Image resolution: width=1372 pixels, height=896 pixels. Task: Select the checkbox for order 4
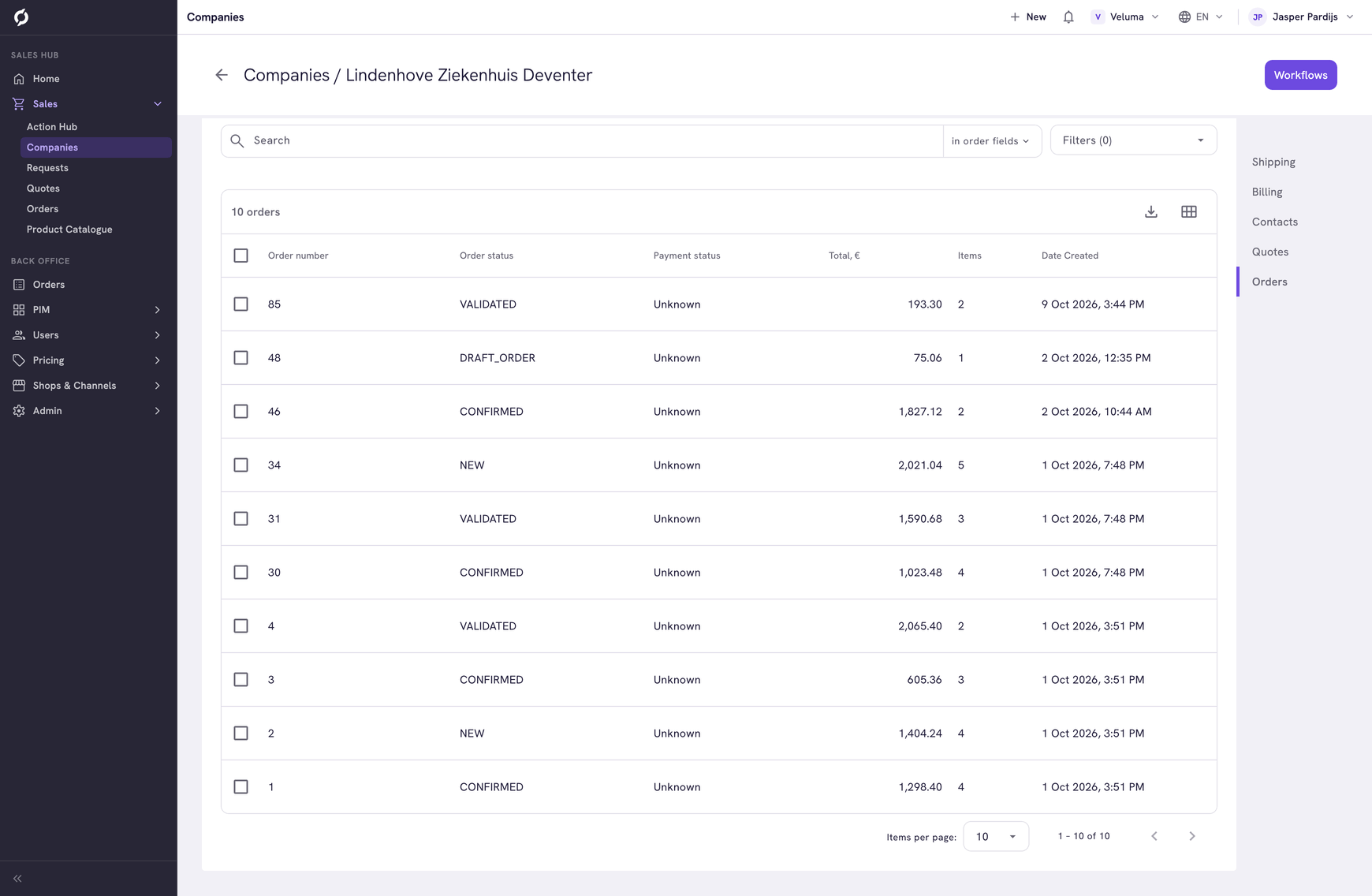coord(241,626)
